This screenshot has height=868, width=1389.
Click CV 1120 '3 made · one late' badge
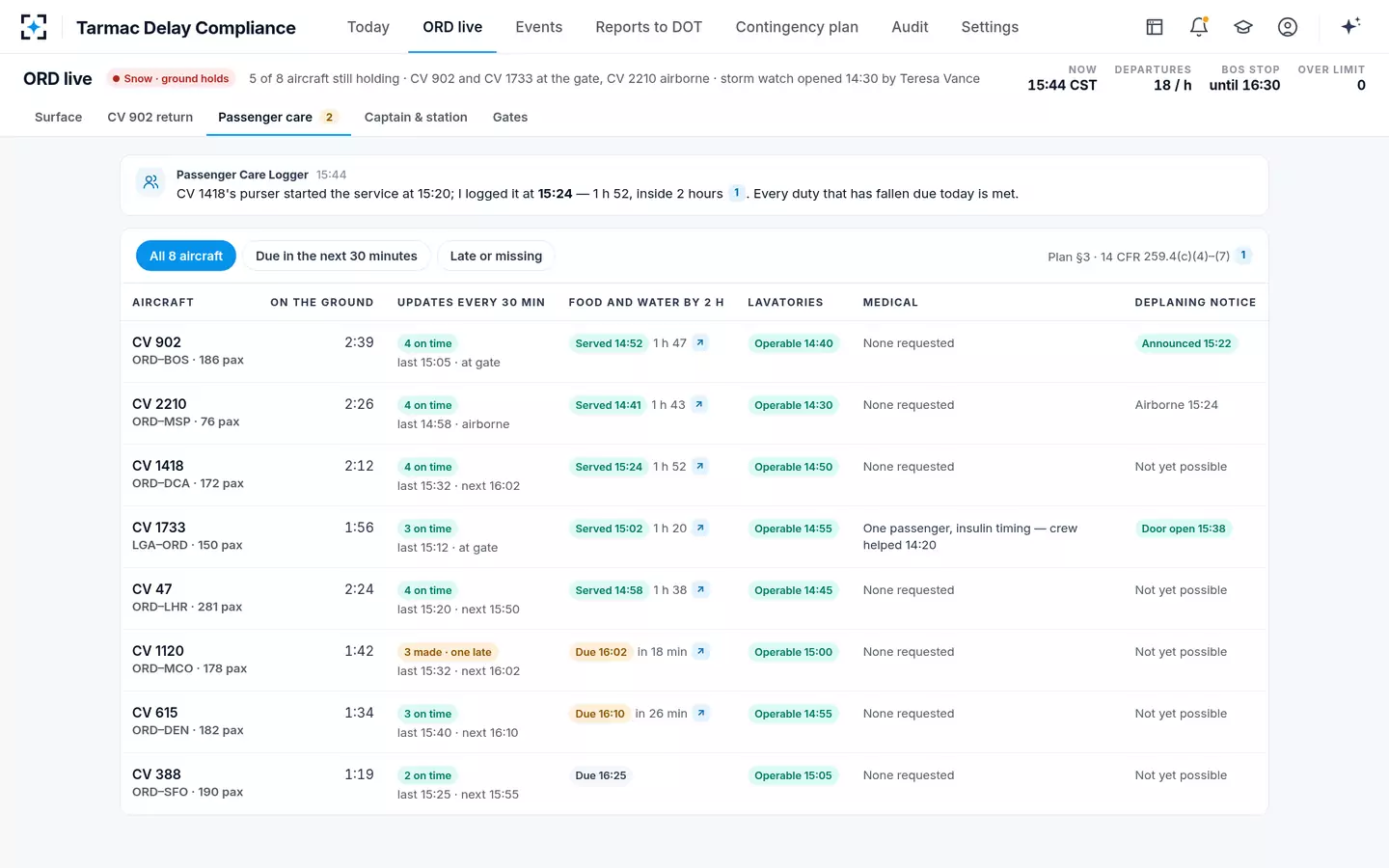(x=448, y=652)
